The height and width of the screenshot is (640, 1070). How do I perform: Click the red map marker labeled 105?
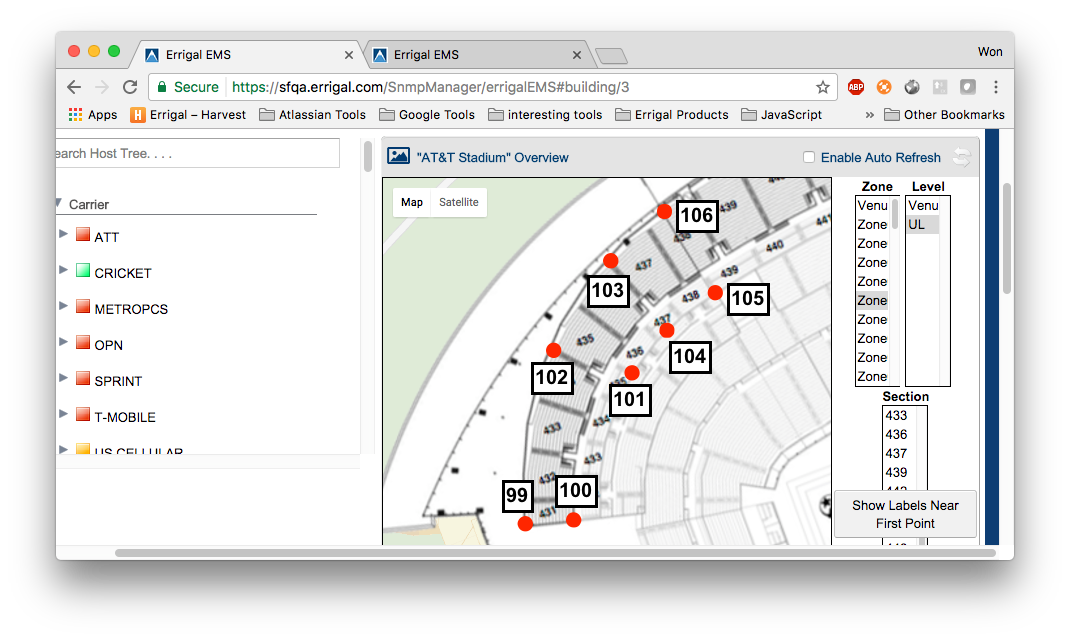[715, 292]
